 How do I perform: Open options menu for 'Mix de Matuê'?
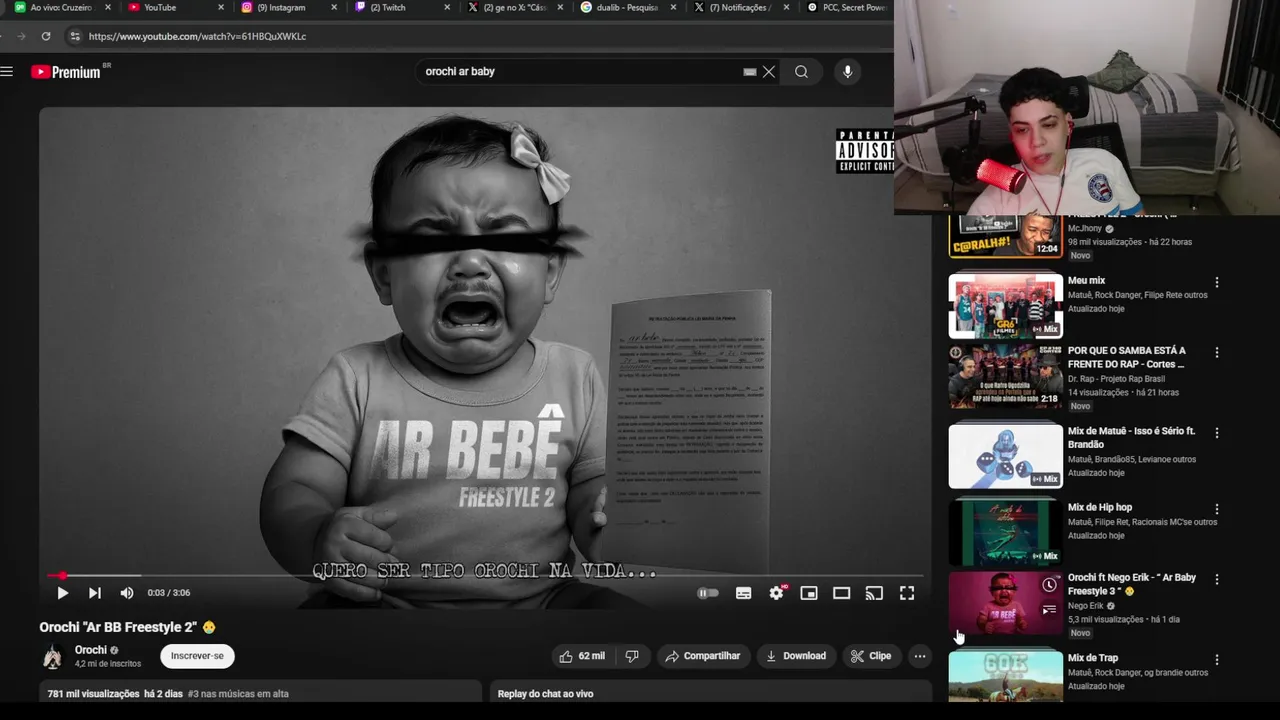1217,433
